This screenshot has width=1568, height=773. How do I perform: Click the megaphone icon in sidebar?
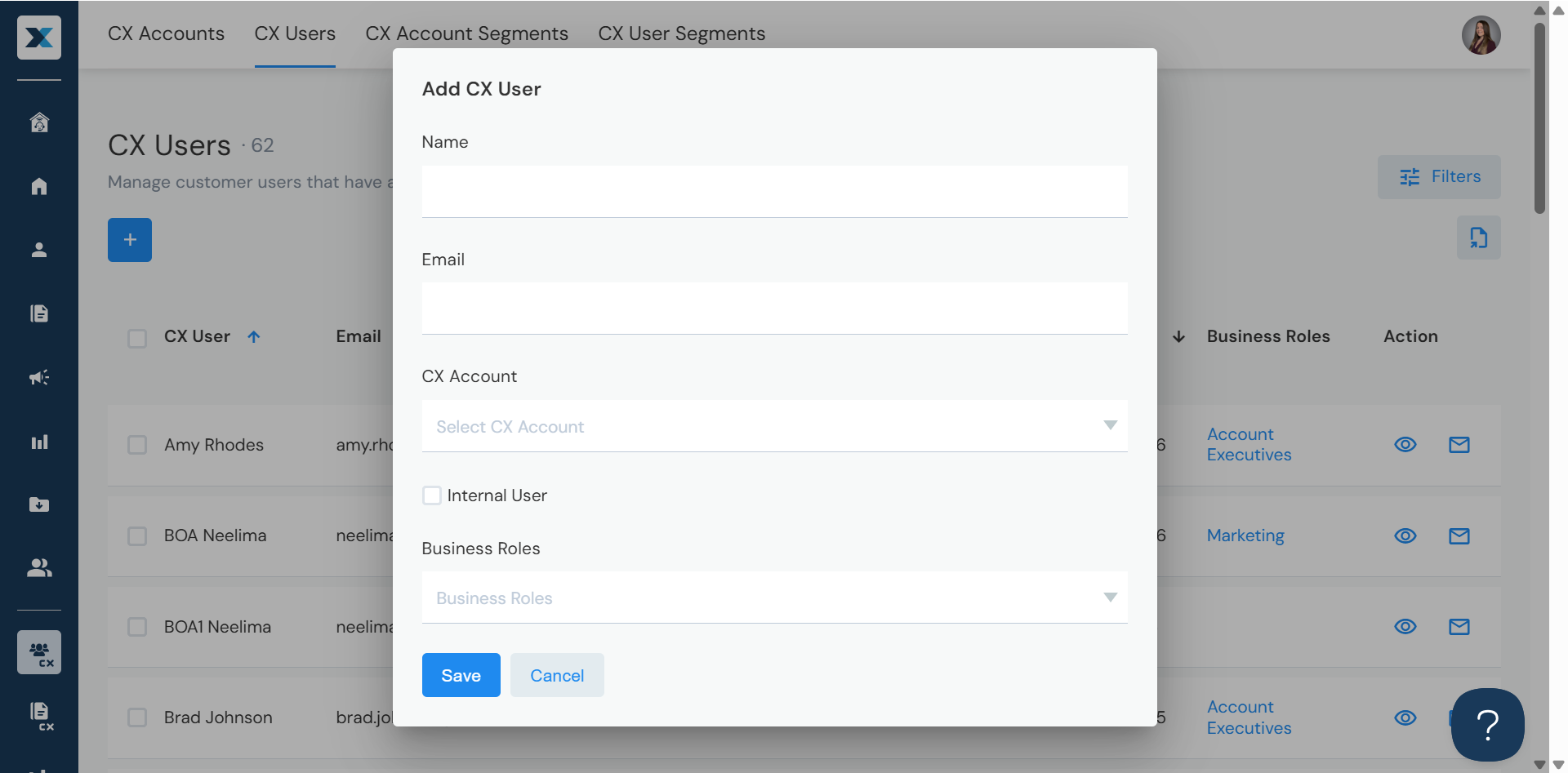(39, 377)
